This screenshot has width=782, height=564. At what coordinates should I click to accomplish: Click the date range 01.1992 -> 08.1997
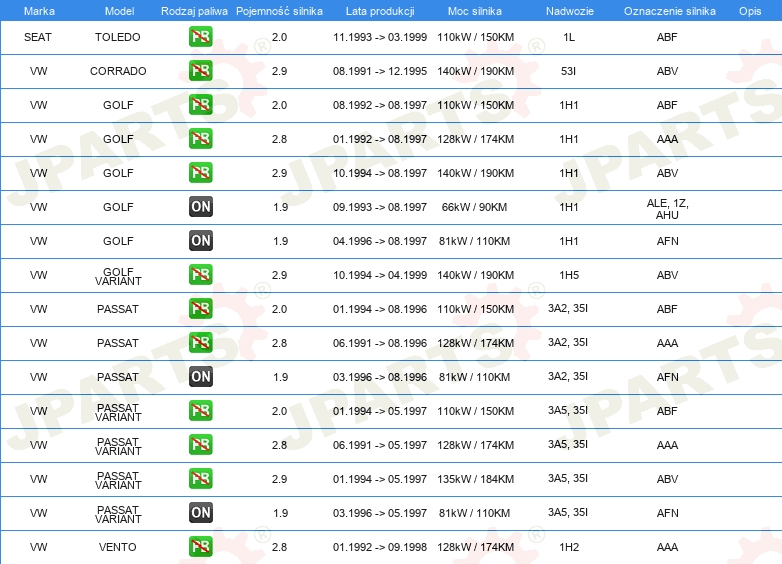click(380, 139)
